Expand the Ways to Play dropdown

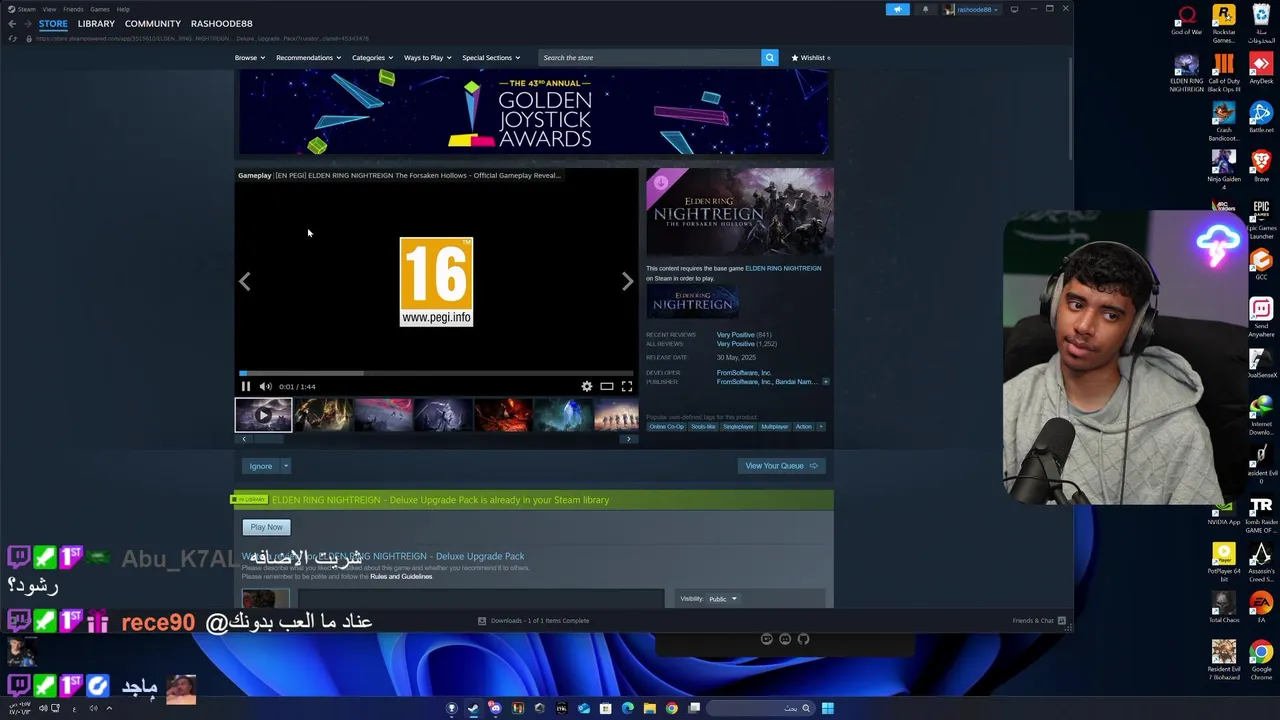point(427,58)
